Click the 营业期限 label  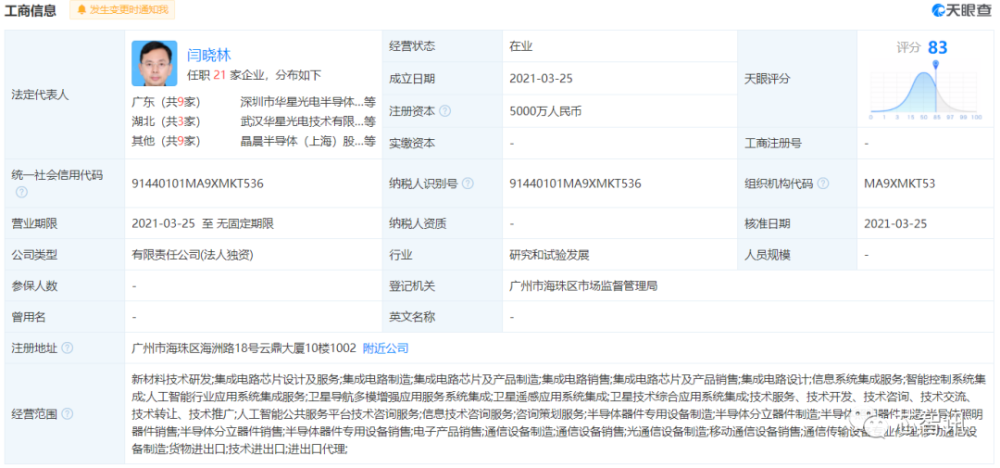tap(34, 224)
